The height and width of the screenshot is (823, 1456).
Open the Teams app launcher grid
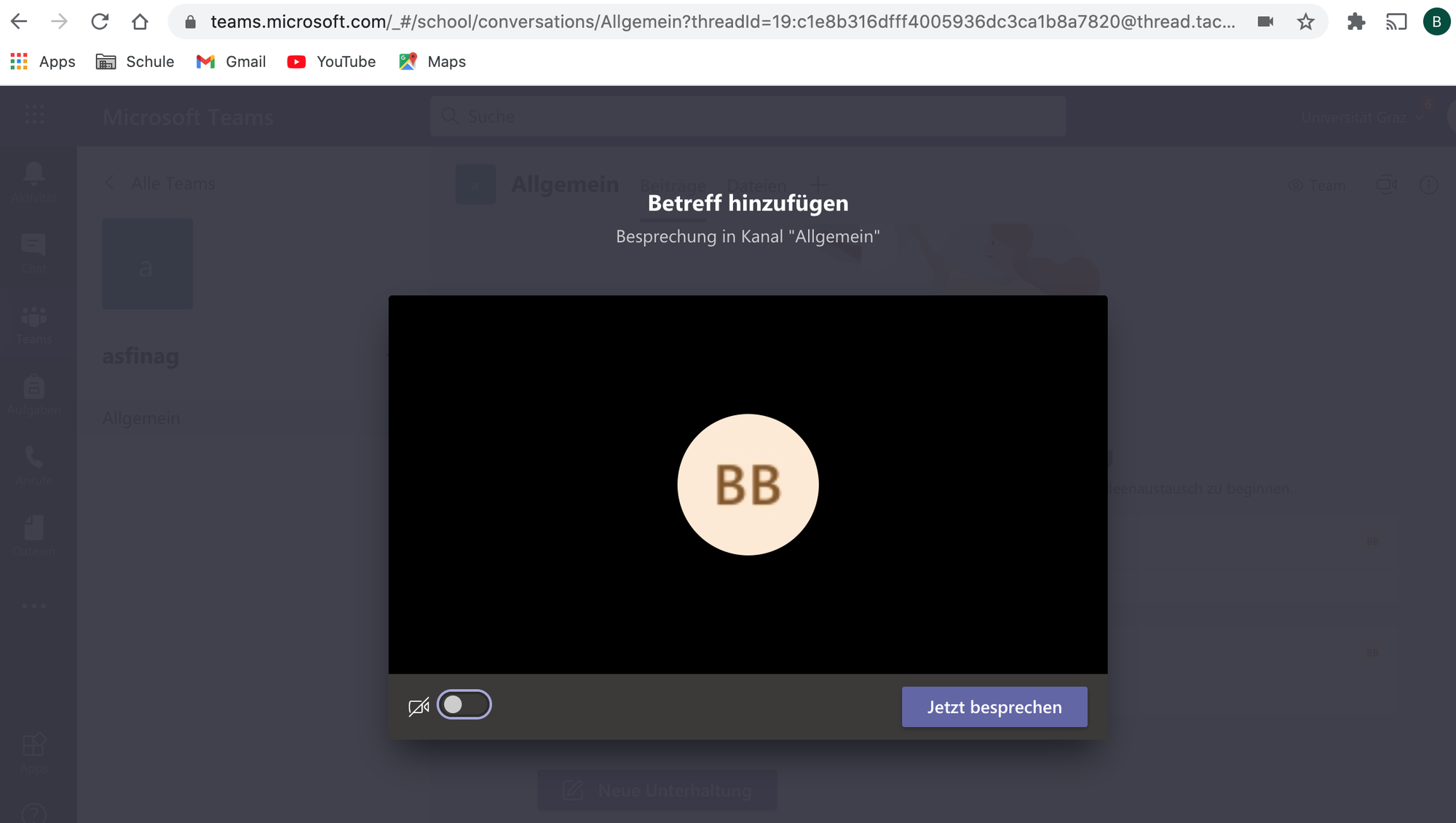click(34, 115)
